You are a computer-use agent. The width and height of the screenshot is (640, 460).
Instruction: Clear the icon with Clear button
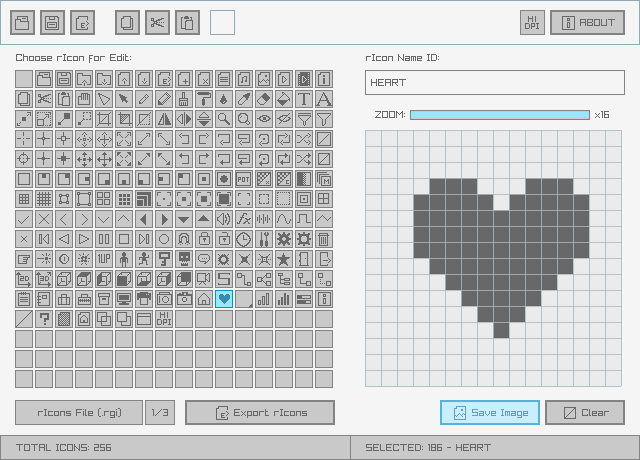tap(585, 413)
